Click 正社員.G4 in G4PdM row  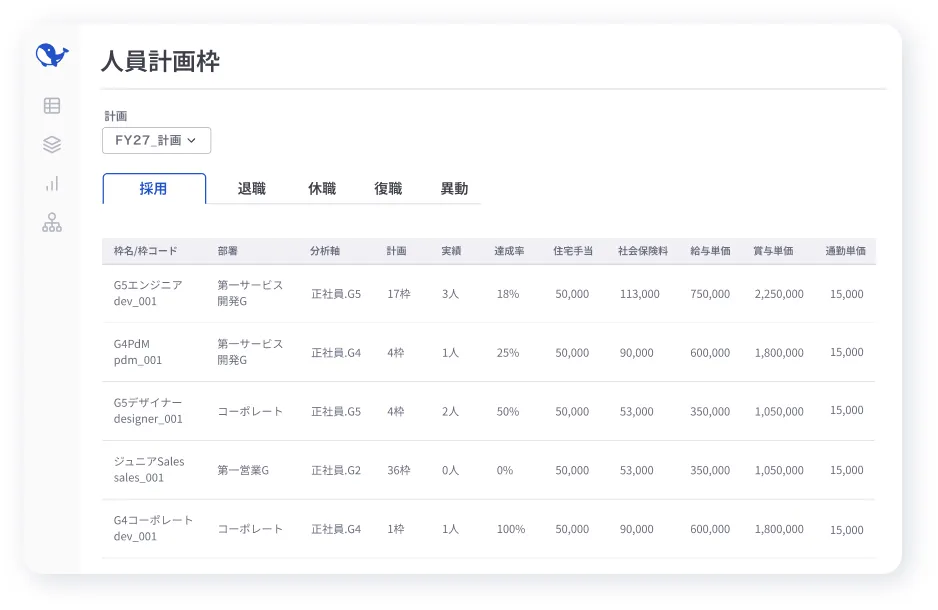(x=336, y=353)
